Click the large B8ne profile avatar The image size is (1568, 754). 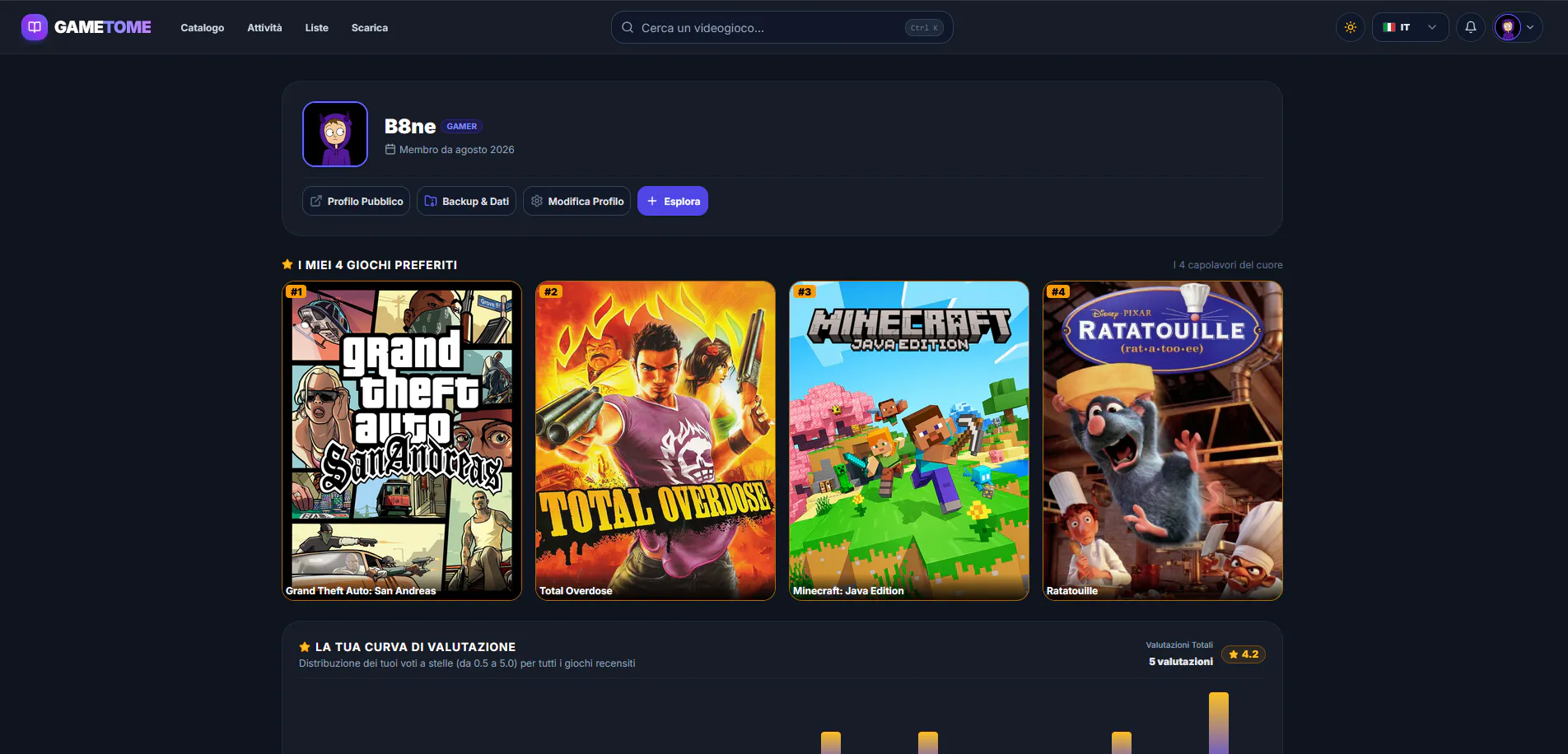[335, 134]
